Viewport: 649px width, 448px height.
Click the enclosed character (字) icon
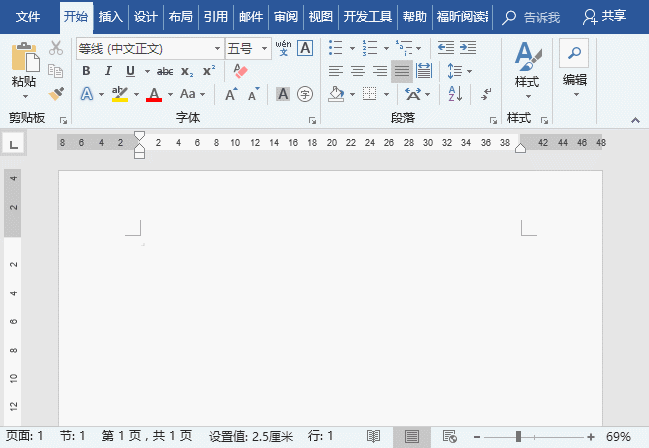coord(305,94)
